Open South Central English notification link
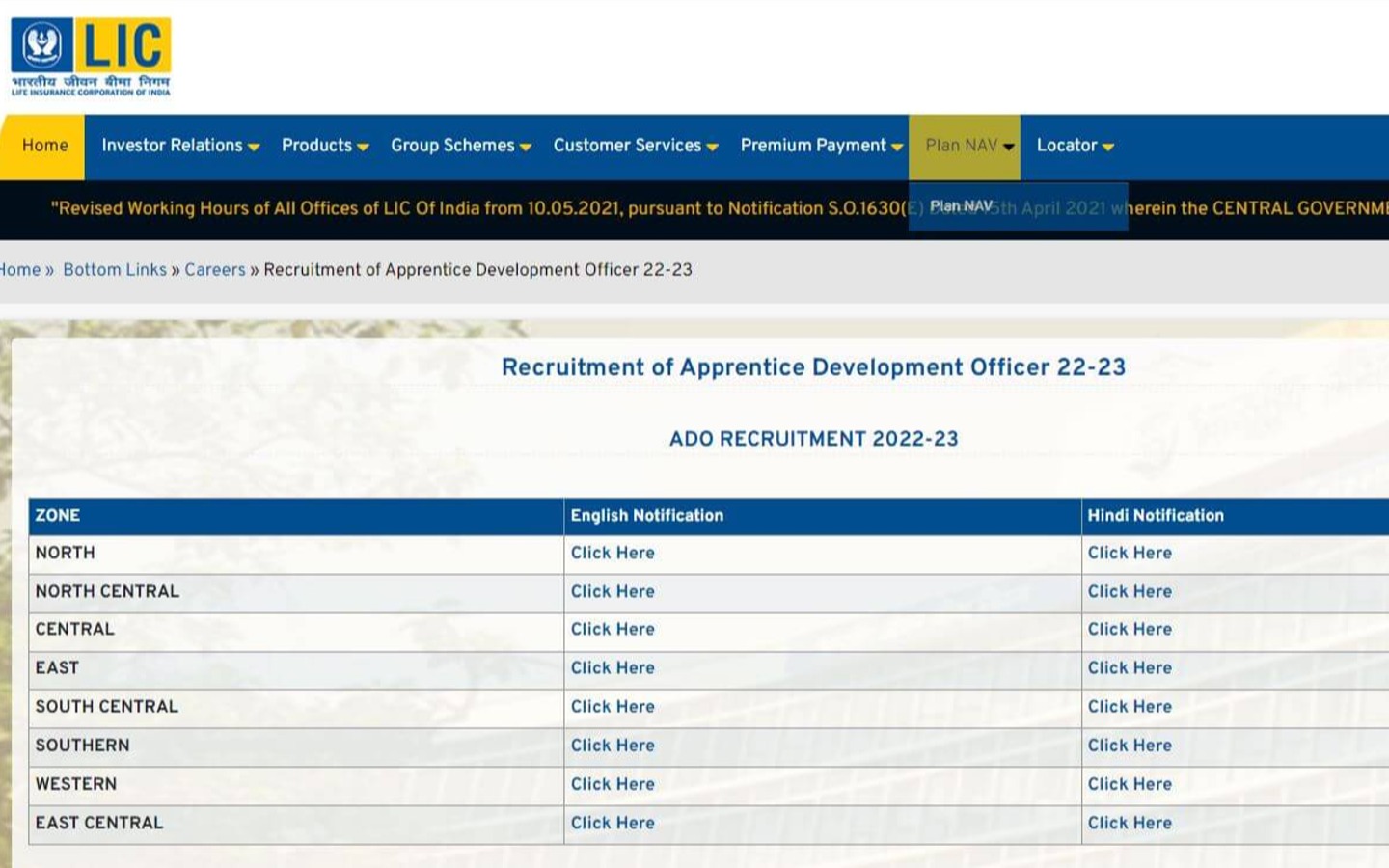 tap(613, 706)
